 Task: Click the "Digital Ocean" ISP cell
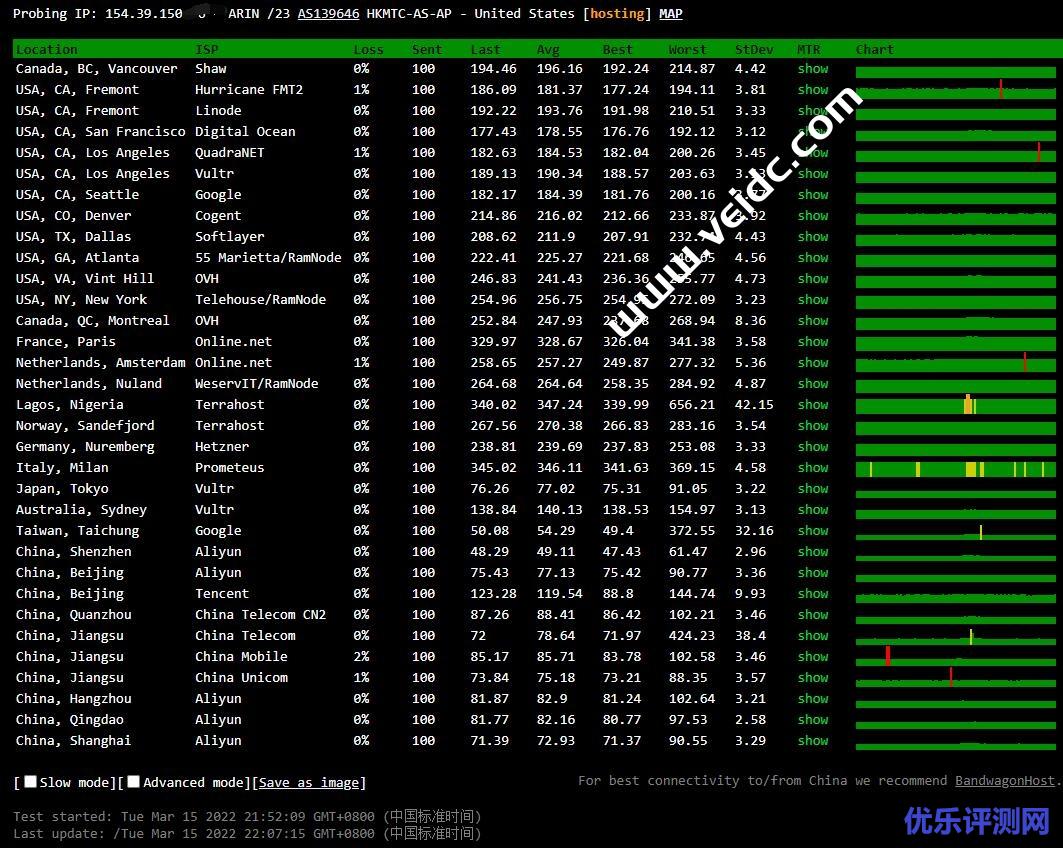[245, 132]
